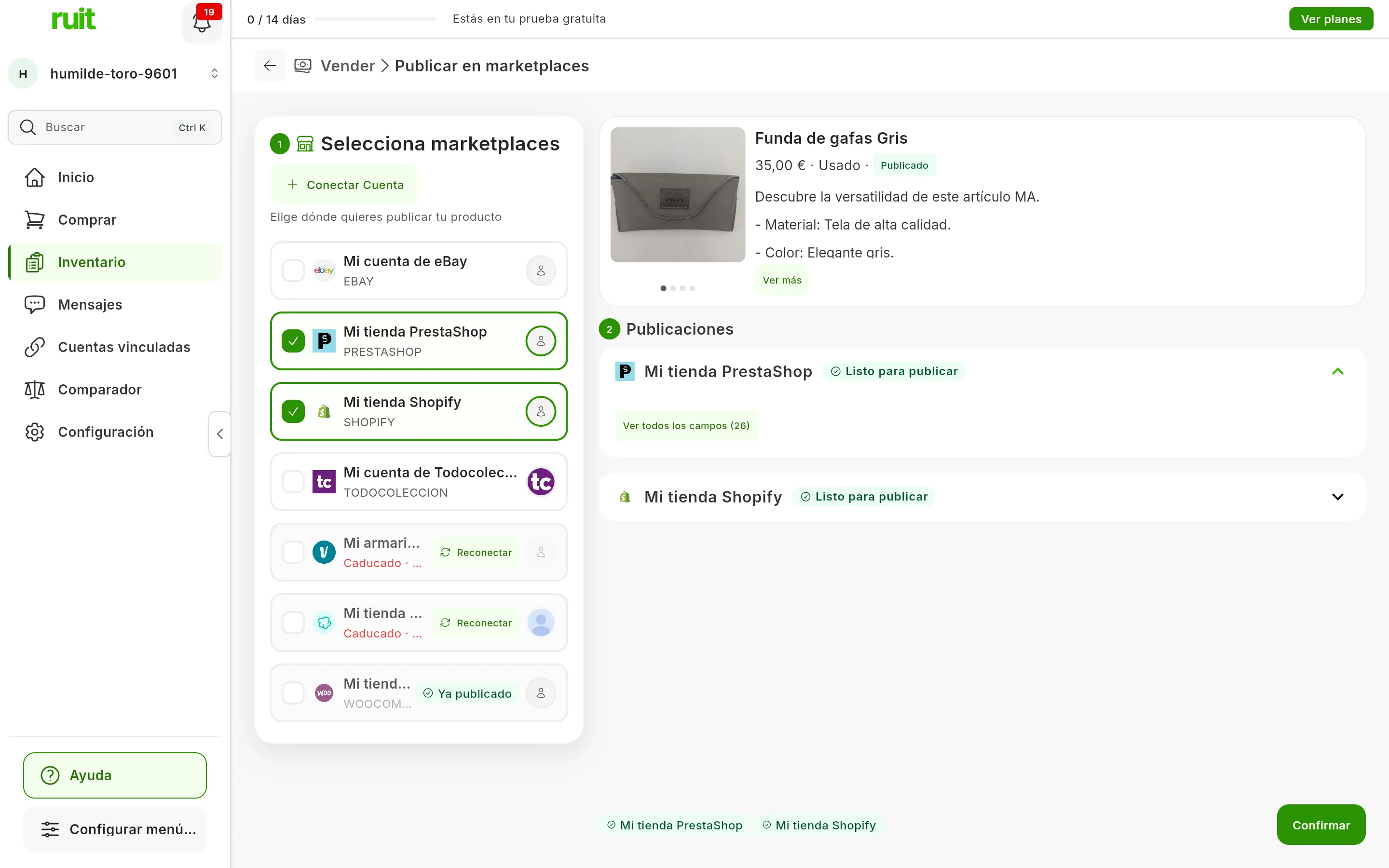
Task: Open Cuentas vinculadas in the sidebar
Action: tap(115, 347)
